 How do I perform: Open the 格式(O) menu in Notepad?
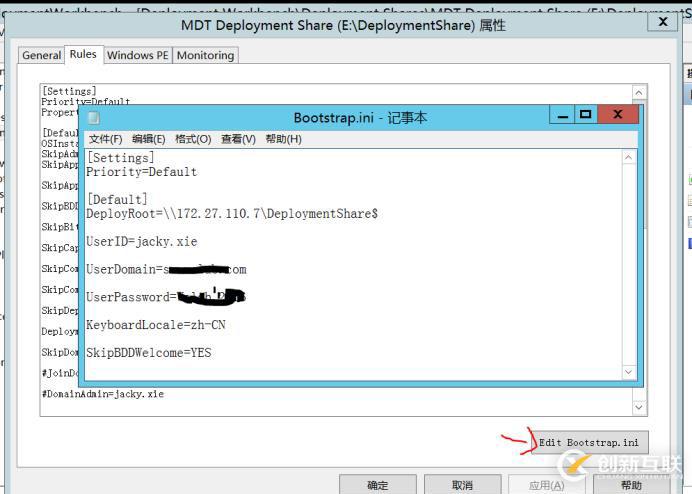point(193,139)
